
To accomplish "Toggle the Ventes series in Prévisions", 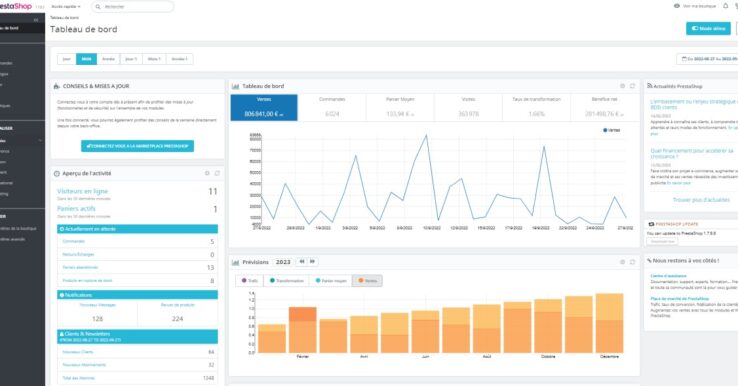I will (x=368, y=281).
